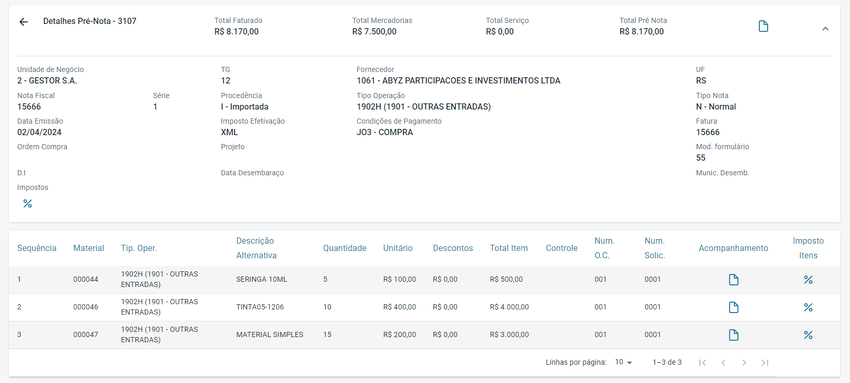Click Mod. formulário value 55
This screenshot has height=383, width=850.
701,158
